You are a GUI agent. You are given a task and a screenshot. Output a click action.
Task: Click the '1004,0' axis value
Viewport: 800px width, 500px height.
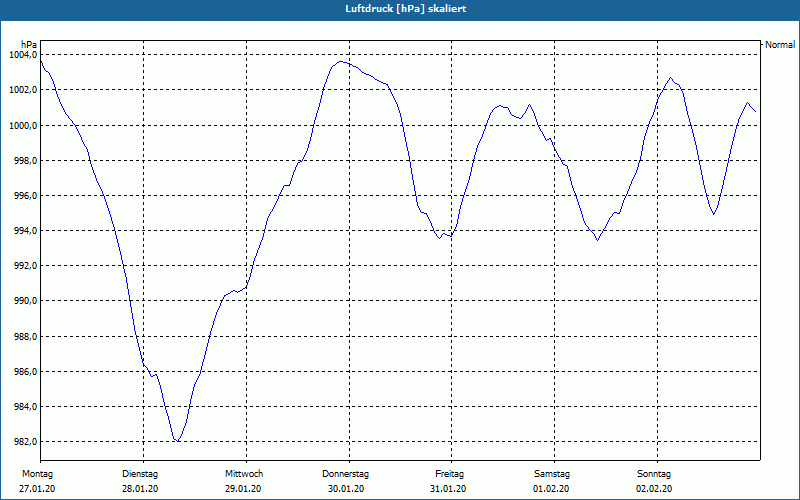[23, 55]
